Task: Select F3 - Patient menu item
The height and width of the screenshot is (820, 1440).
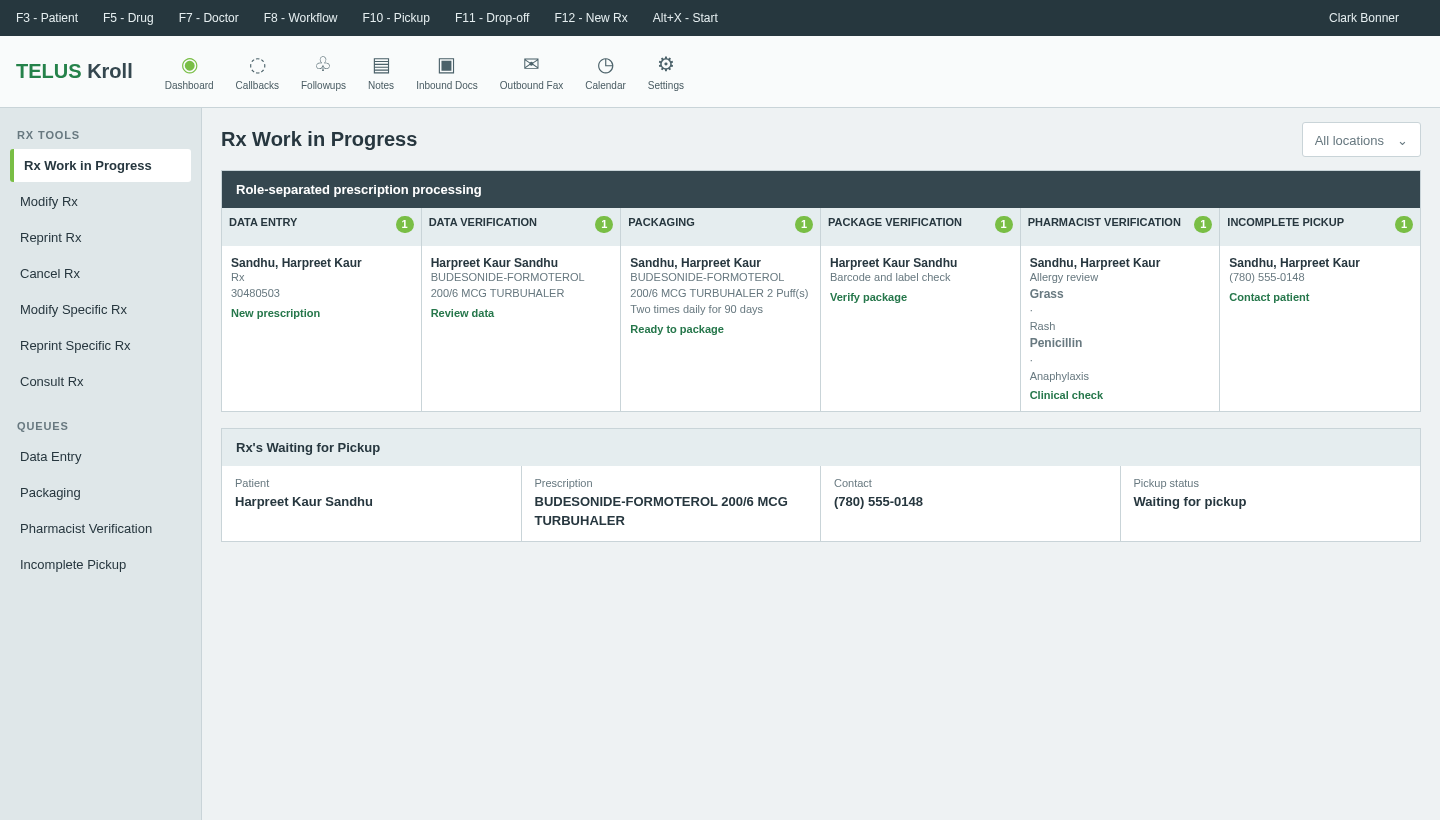Action: tap(47, 18)
